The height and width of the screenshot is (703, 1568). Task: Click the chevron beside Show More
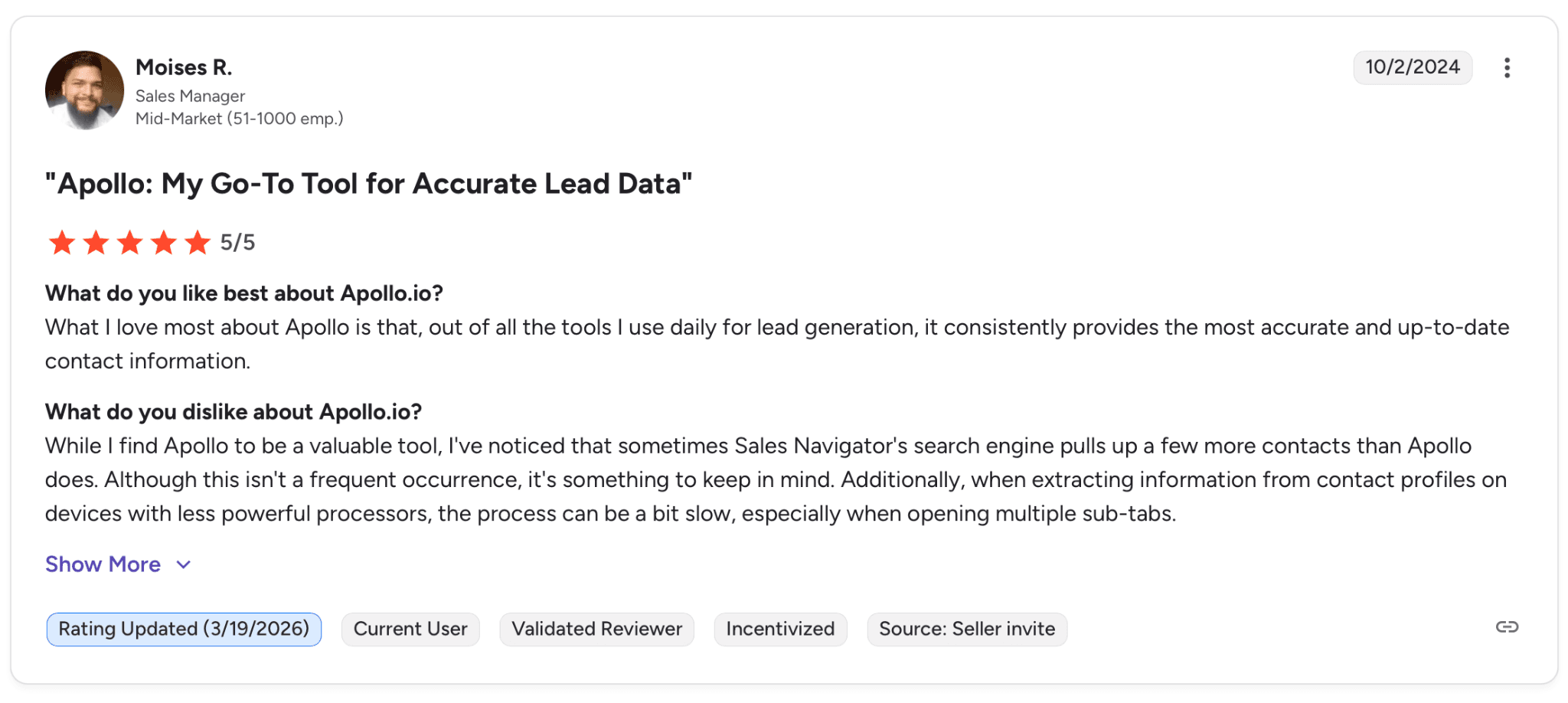[184, 565]
